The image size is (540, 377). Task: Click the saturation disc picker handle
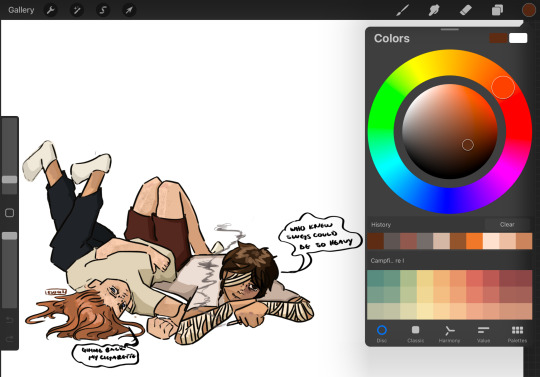[x=467, y=145]
